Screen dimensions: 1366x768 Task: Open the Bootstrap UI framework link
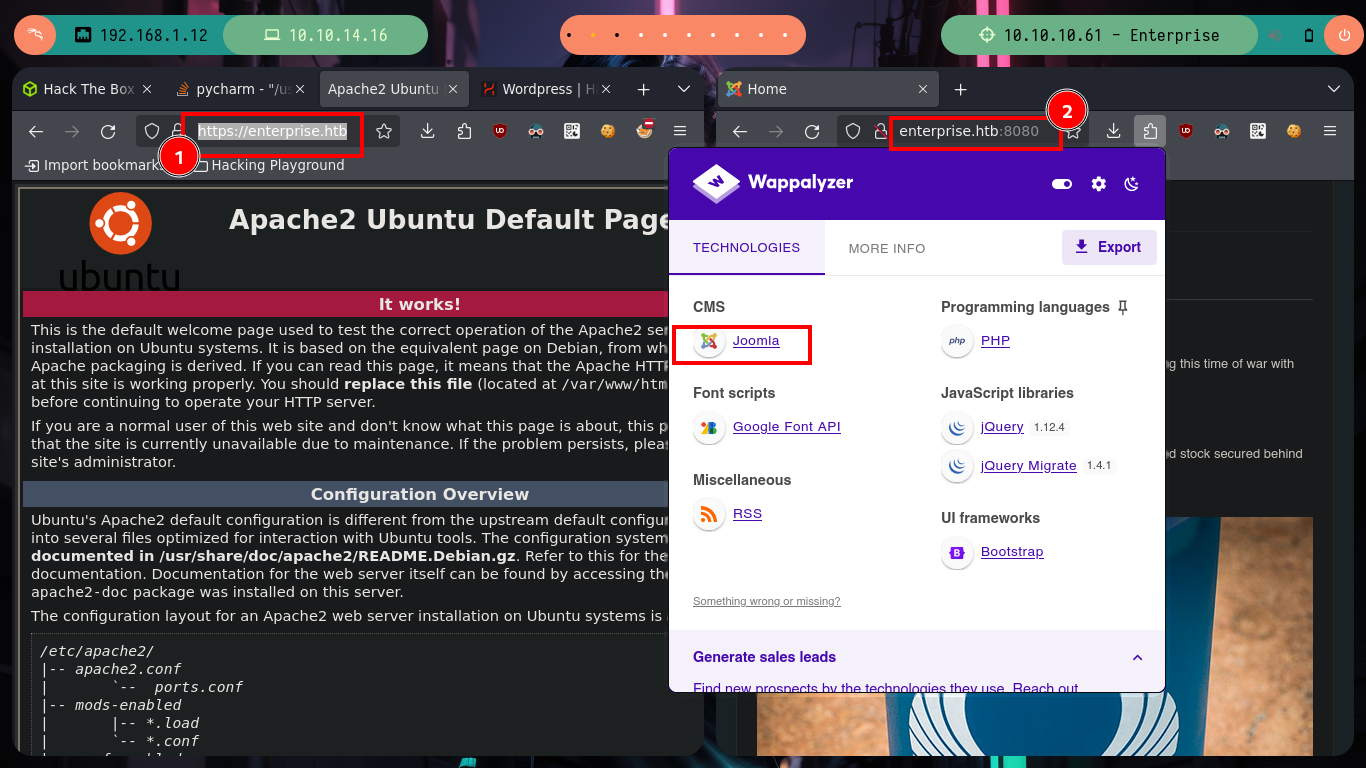click(1012, 552)
